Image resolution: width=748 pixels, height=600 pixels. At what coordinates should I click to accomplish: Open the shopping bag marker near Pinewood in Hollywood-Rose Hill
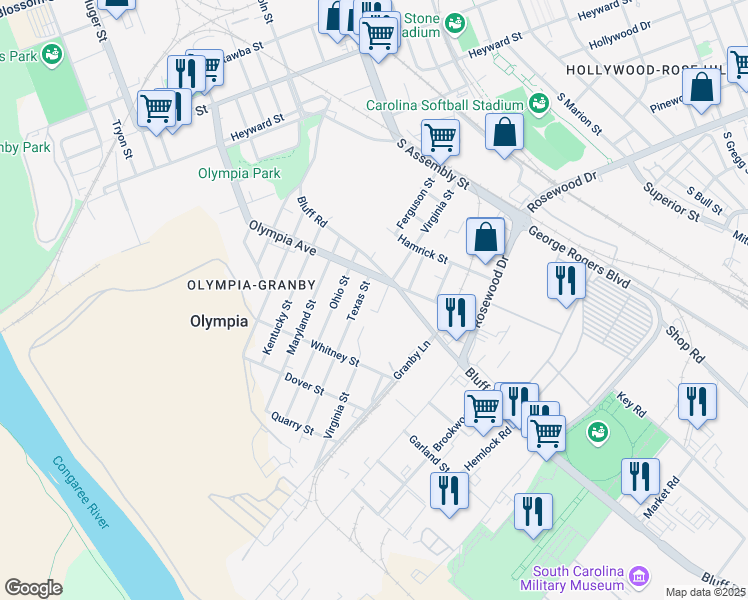pos(701,88)
